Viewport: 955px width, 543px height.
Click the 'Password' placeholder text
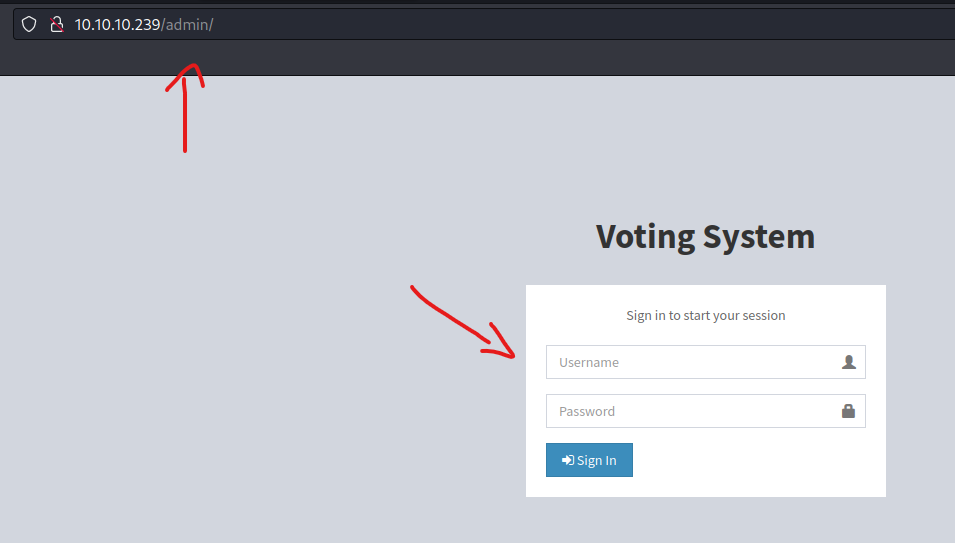(587, 412)
